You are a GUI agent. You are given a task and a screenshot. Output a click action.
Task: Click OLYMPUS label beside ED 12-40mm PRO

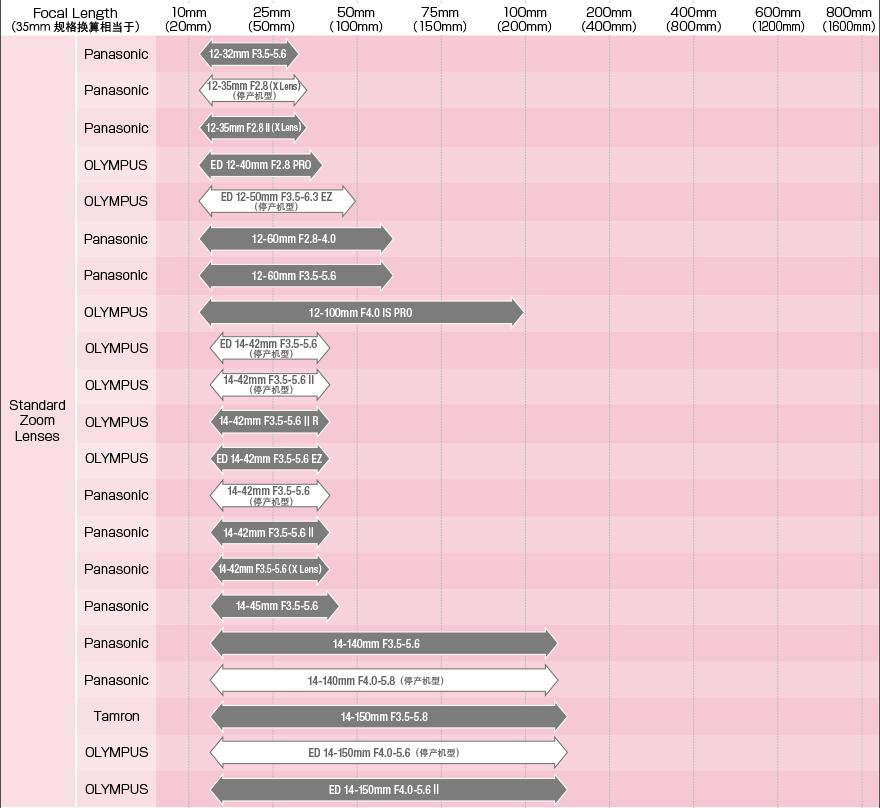coord(116,166)
